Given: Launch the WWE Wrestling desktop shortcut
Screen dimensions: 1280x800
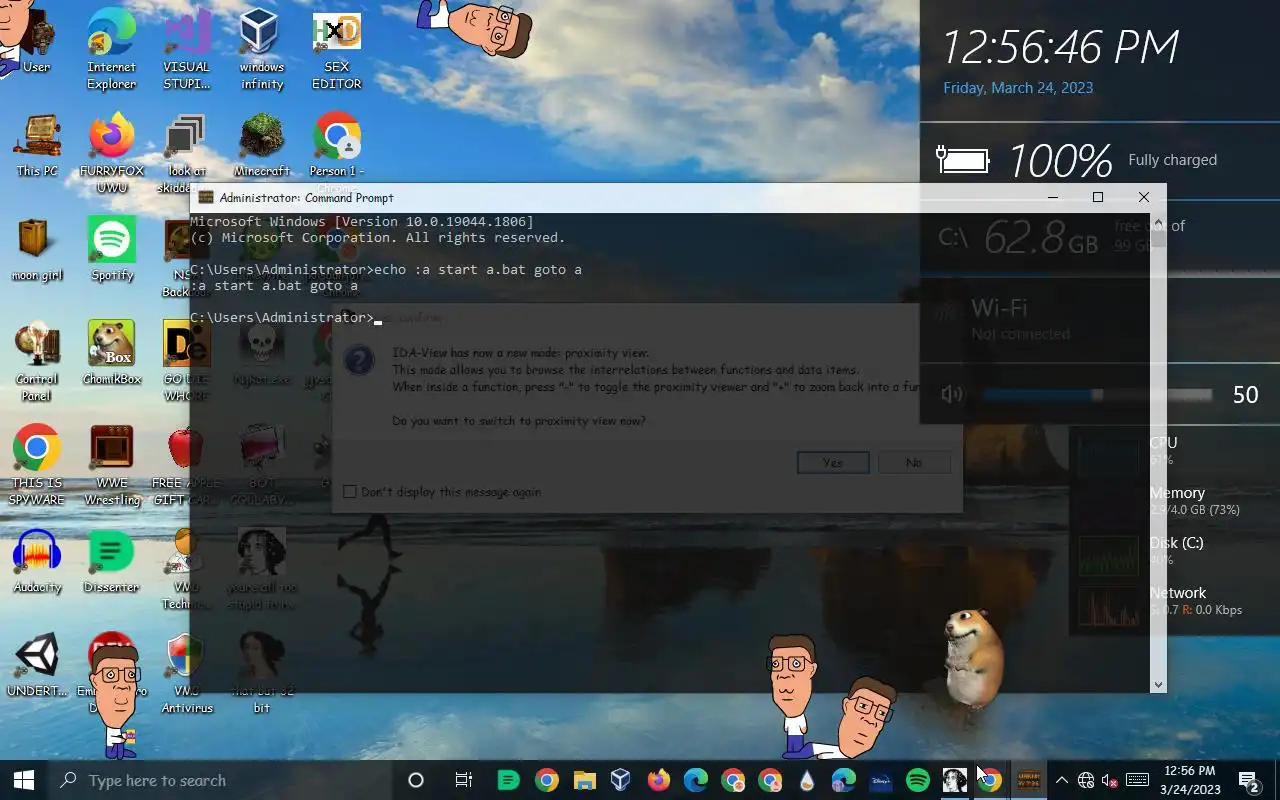Looking at the screenshot, I should 112,465.
